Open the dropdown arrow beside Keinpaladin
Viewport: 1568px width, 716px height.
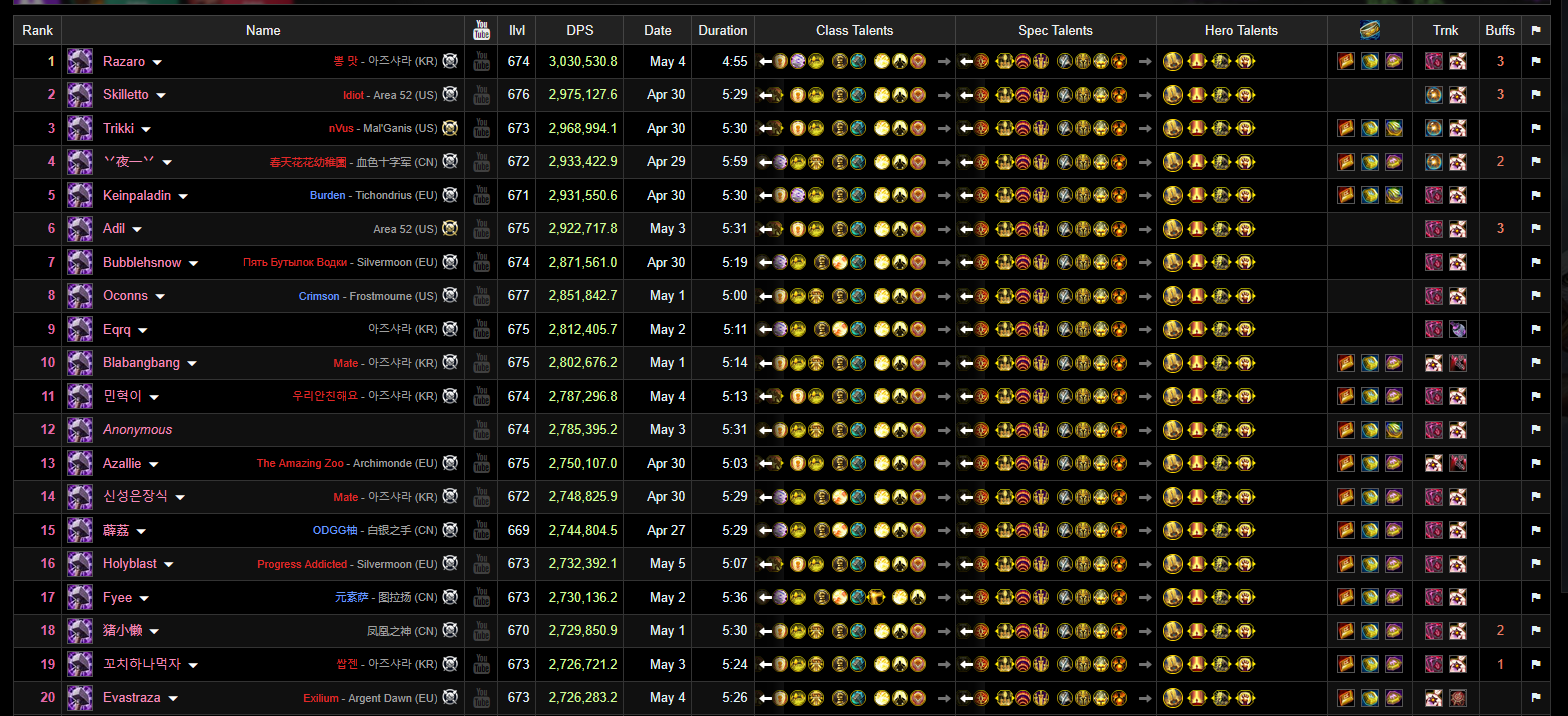coord(183,196)
